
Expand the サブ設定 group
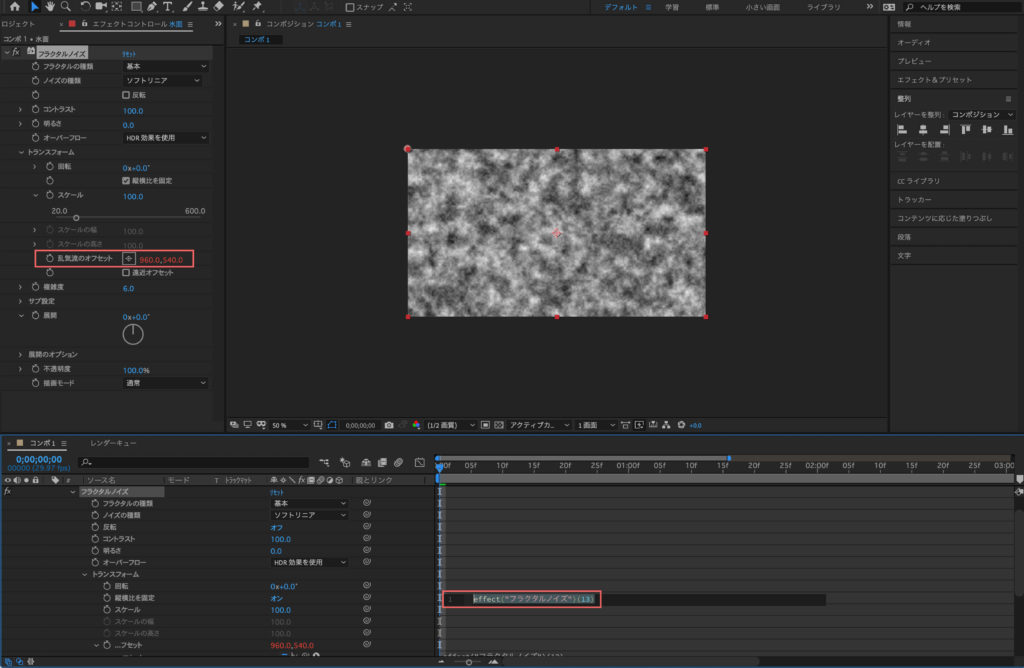coord(20,301)
